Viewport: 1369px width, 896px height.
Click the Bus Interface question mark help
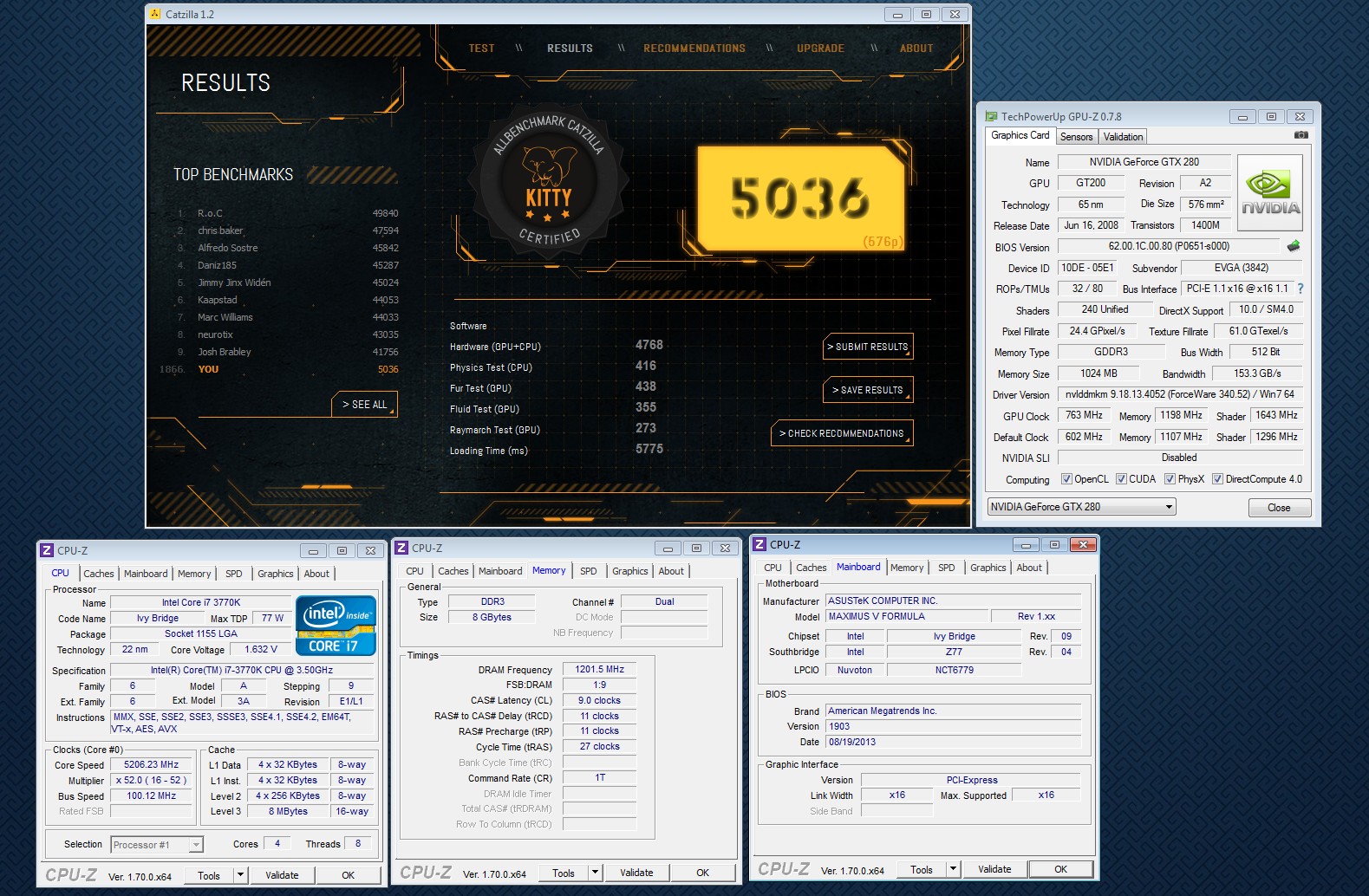[1300, 289]
